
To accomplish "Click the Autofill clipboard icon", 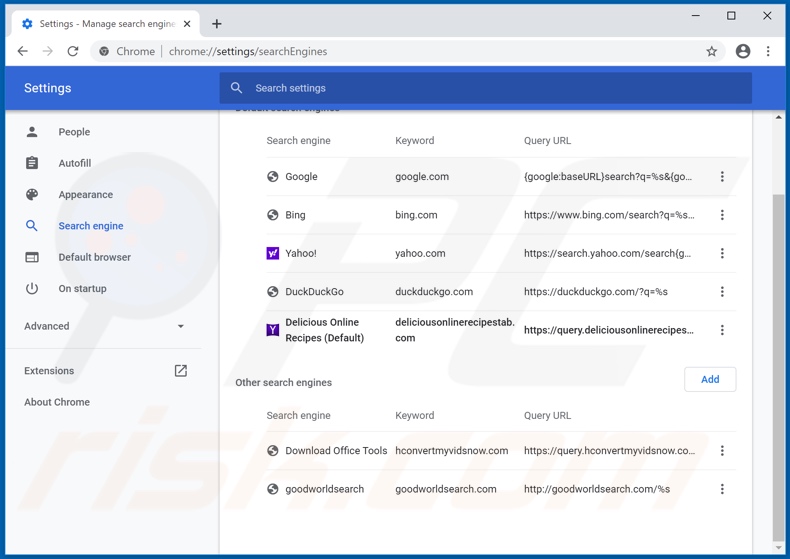I will [x=32, y=163].
